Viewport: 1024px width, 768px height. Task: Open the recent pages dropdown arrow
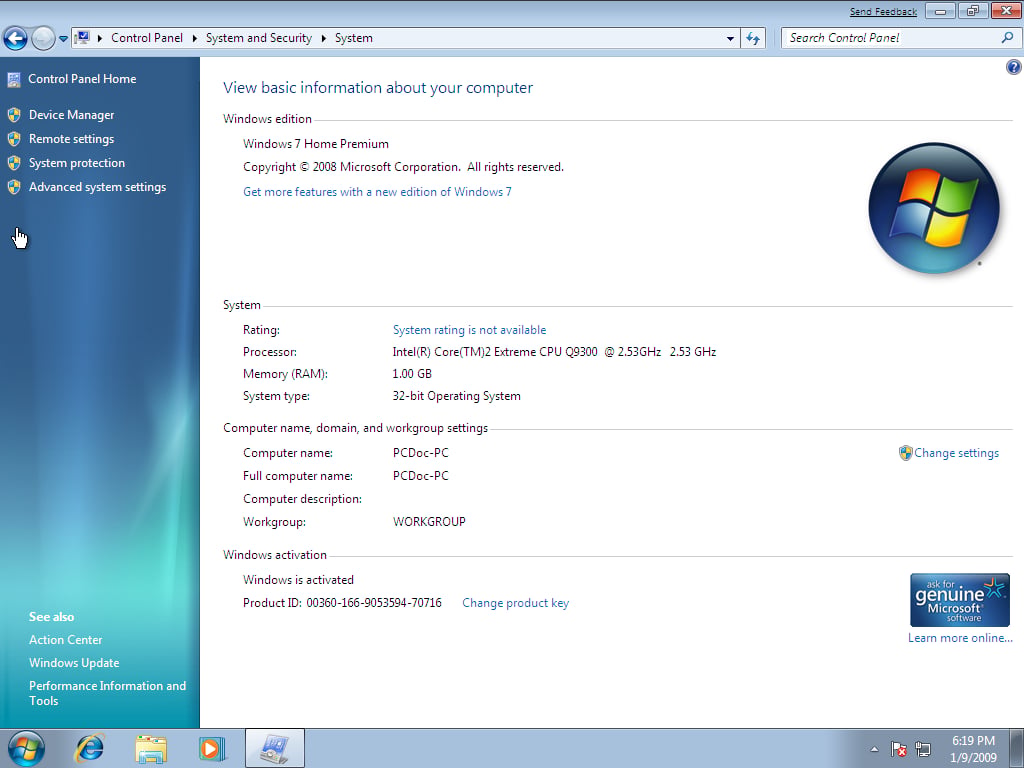63,39
